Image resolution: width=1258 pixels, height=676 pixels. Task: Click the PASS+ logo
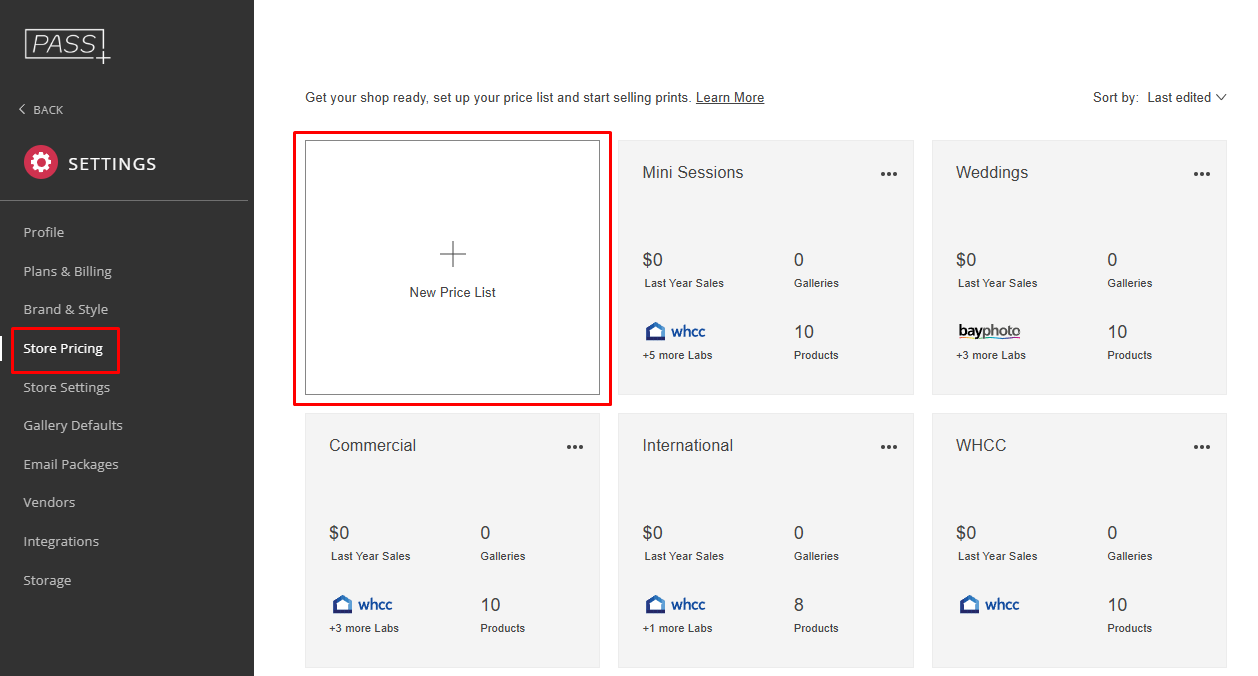click(67, 45)
